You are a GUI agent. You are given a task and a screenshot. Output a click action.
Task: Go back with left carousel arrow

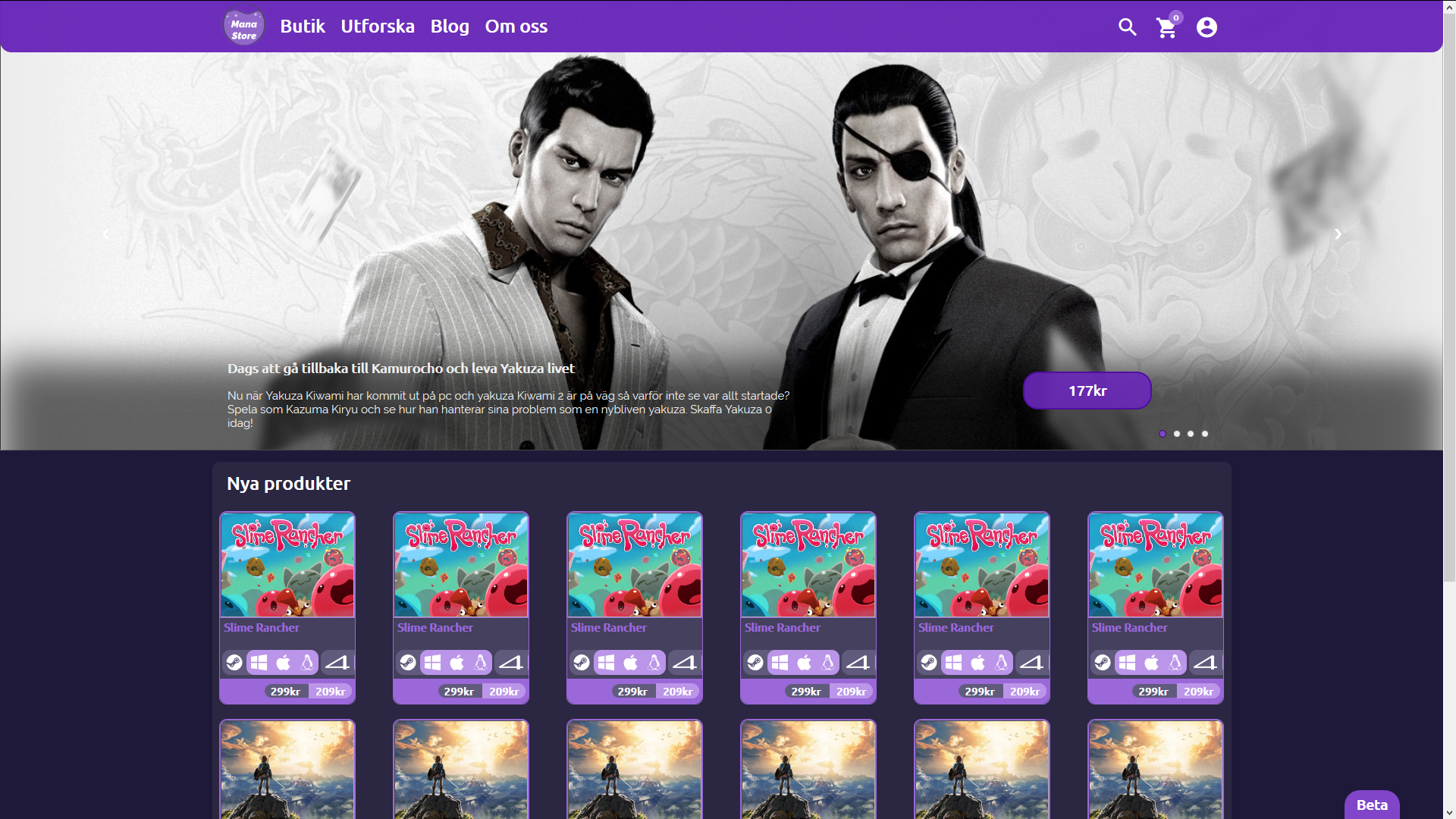(x=106, y=234)
